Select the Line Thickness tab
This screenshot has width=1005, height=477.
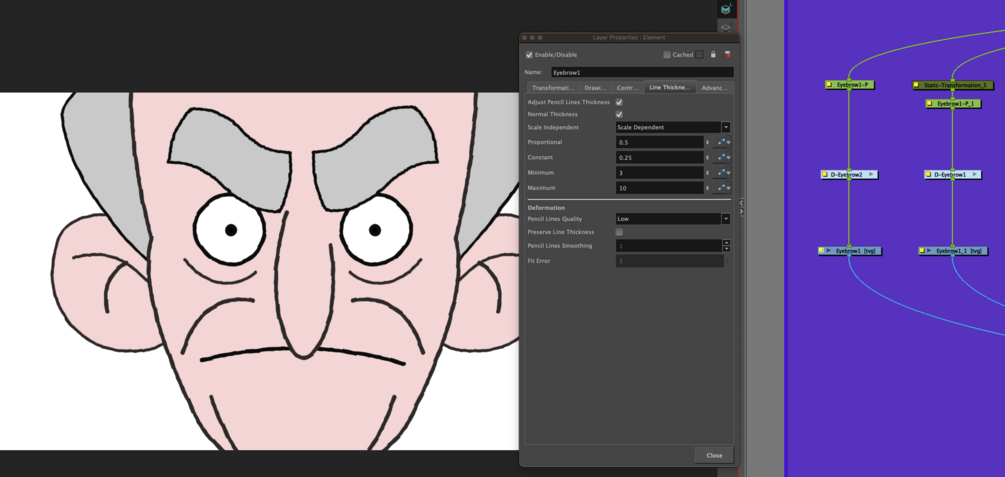(x=670, y=88)
